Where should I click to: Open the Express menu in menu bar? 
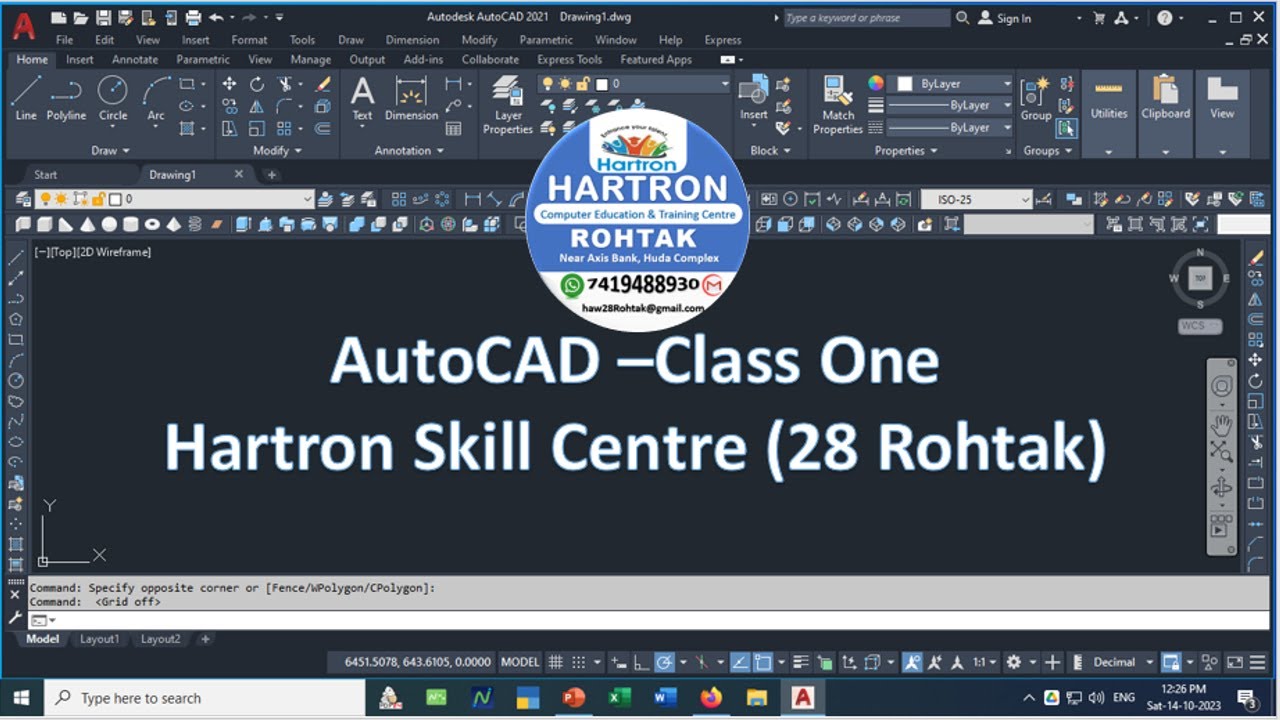tap(723, 40)
